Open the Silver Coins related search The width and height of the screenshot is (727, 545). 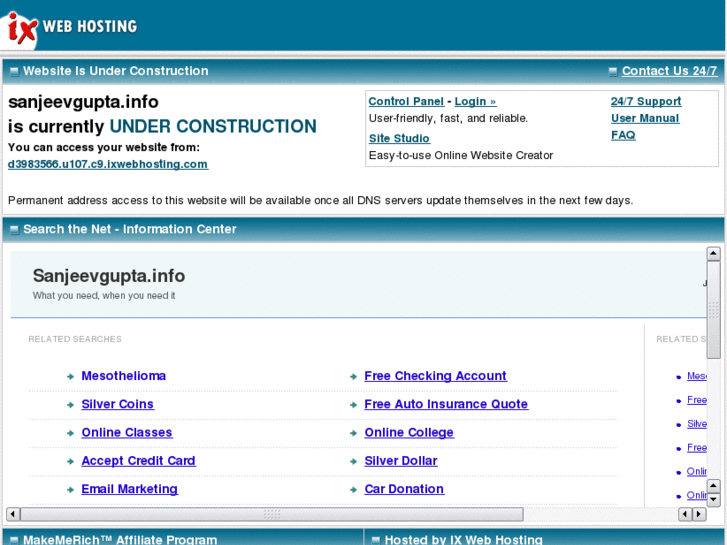click(x=117, y=404)
